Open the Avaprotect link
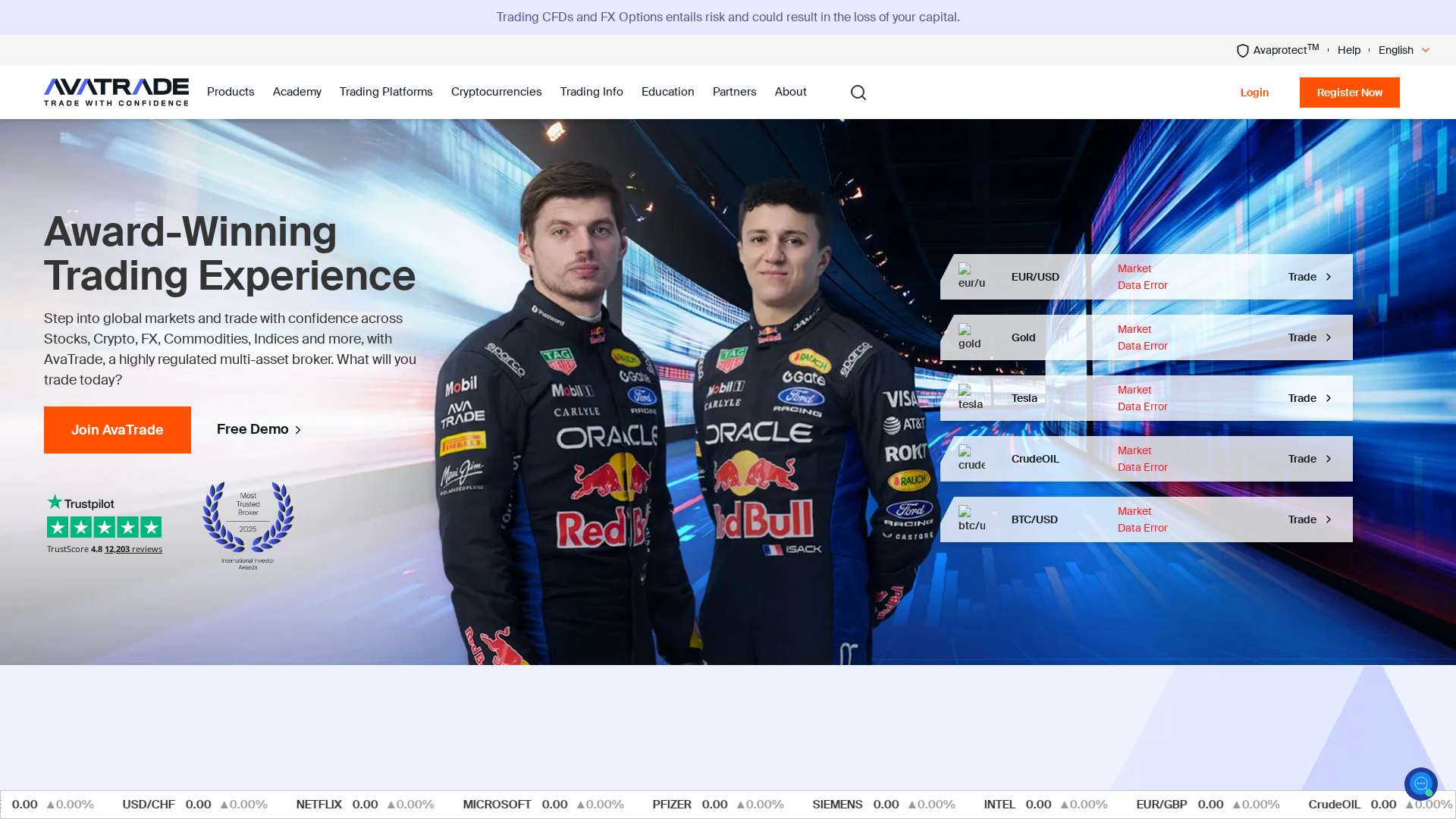Viewport: 1456px width, 819px height. [x=1278, y=50]
